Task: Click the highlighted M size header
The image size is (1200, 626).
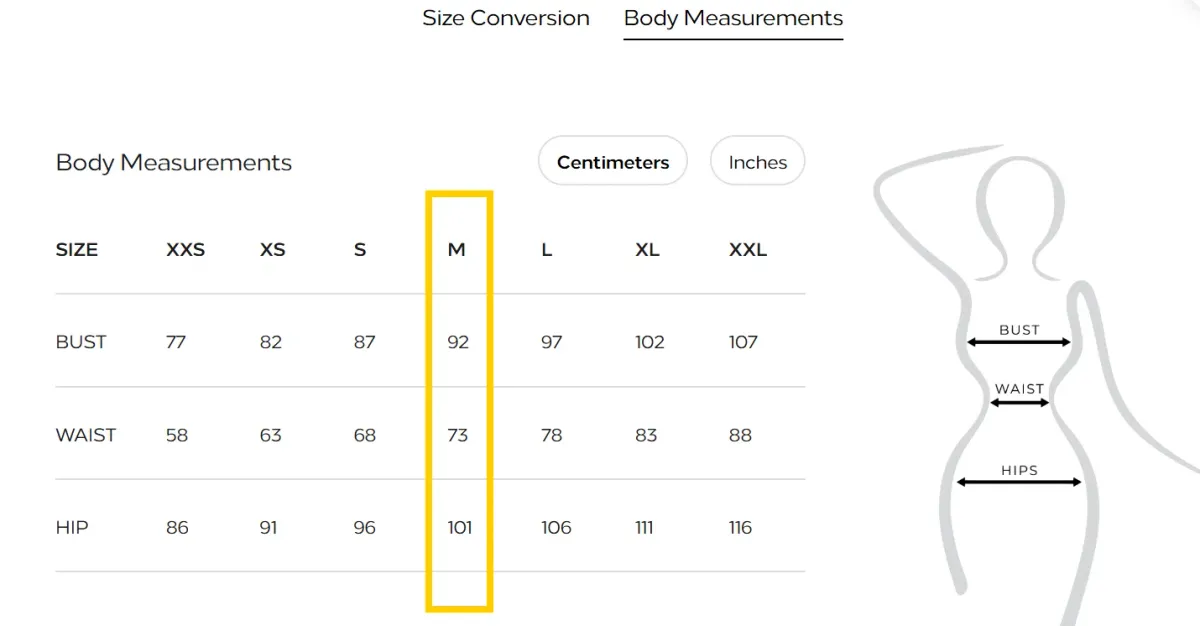Action: pos(457,250)
